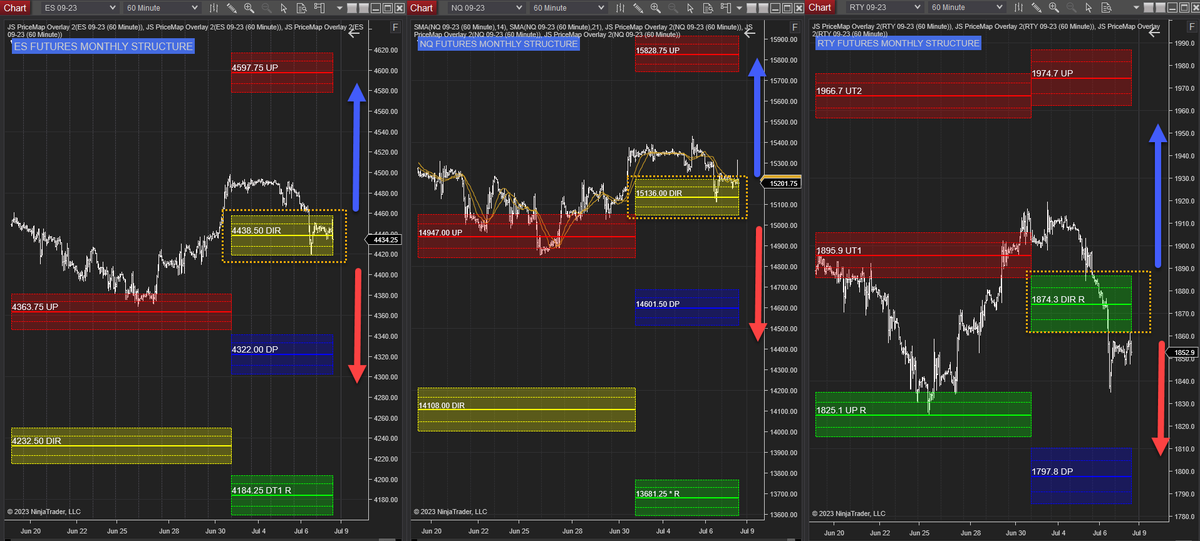Select the ES FUTURES MONTHLY STRUCTURE label
Screen dimensions: 1200x541
click(x=102, y=46)
